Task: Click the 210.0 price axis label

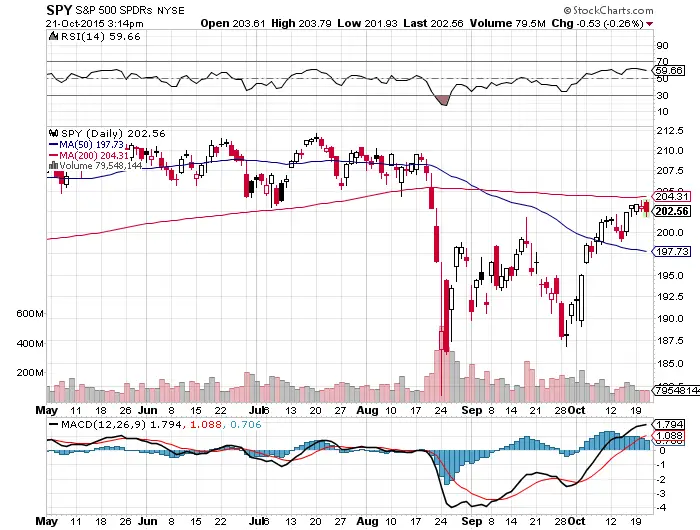Action: click(x=670, y=151)
